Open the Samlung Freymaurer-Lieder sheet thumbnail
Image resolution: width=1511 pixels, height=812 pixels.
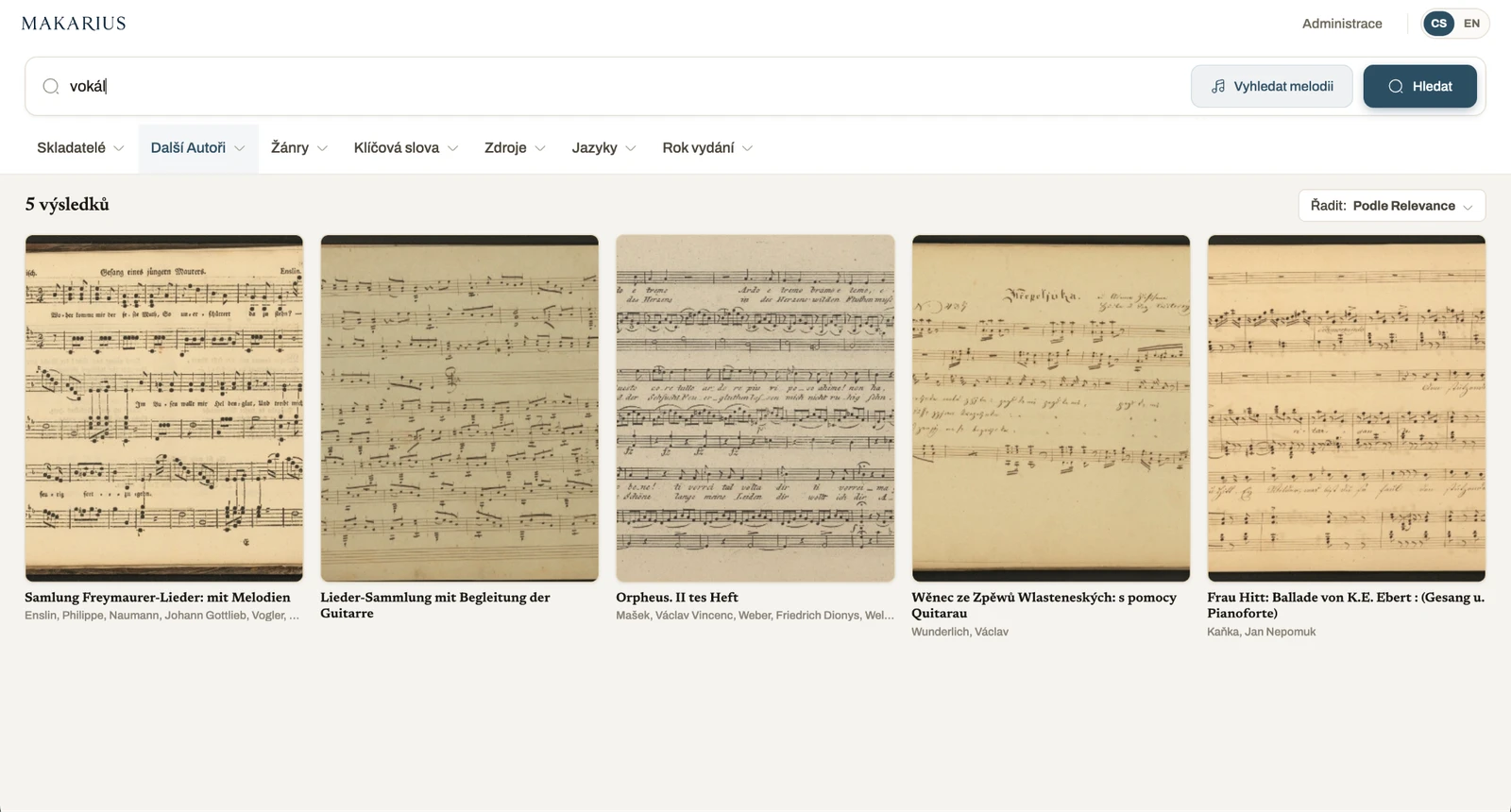pos(164,408)
